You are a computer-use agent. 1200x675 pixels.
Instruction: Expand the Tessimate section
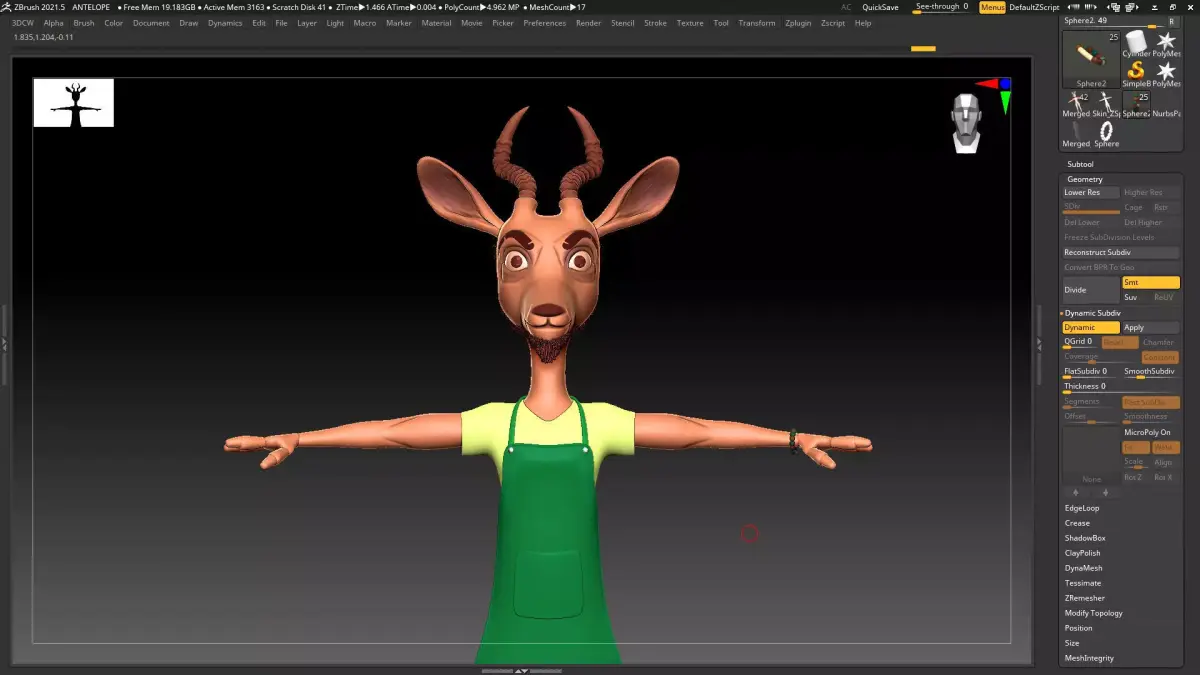tap(1083, 583)
